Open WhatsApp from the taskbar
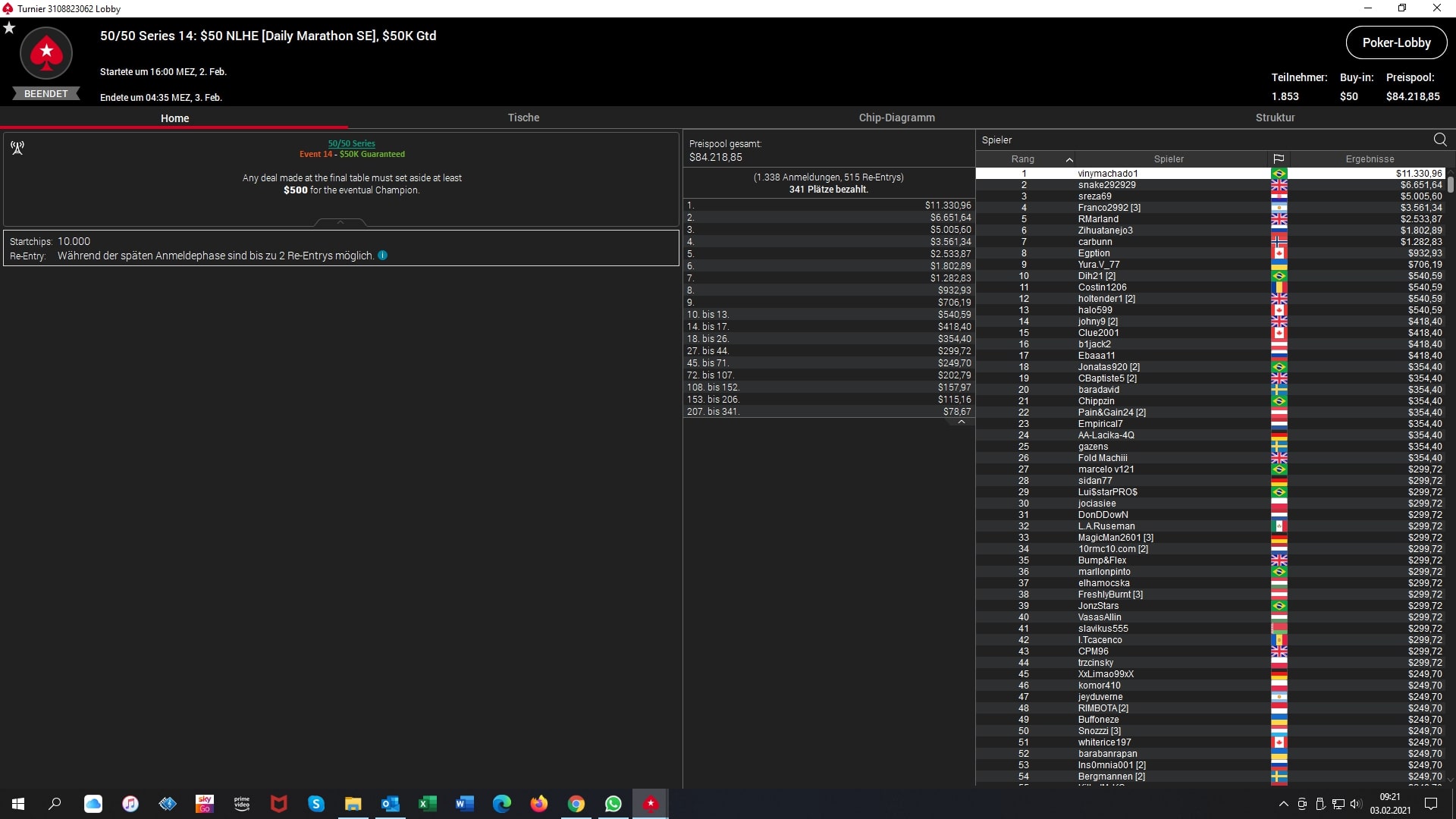Screen dimensions: 1456x819 click(x=613, y=804)
